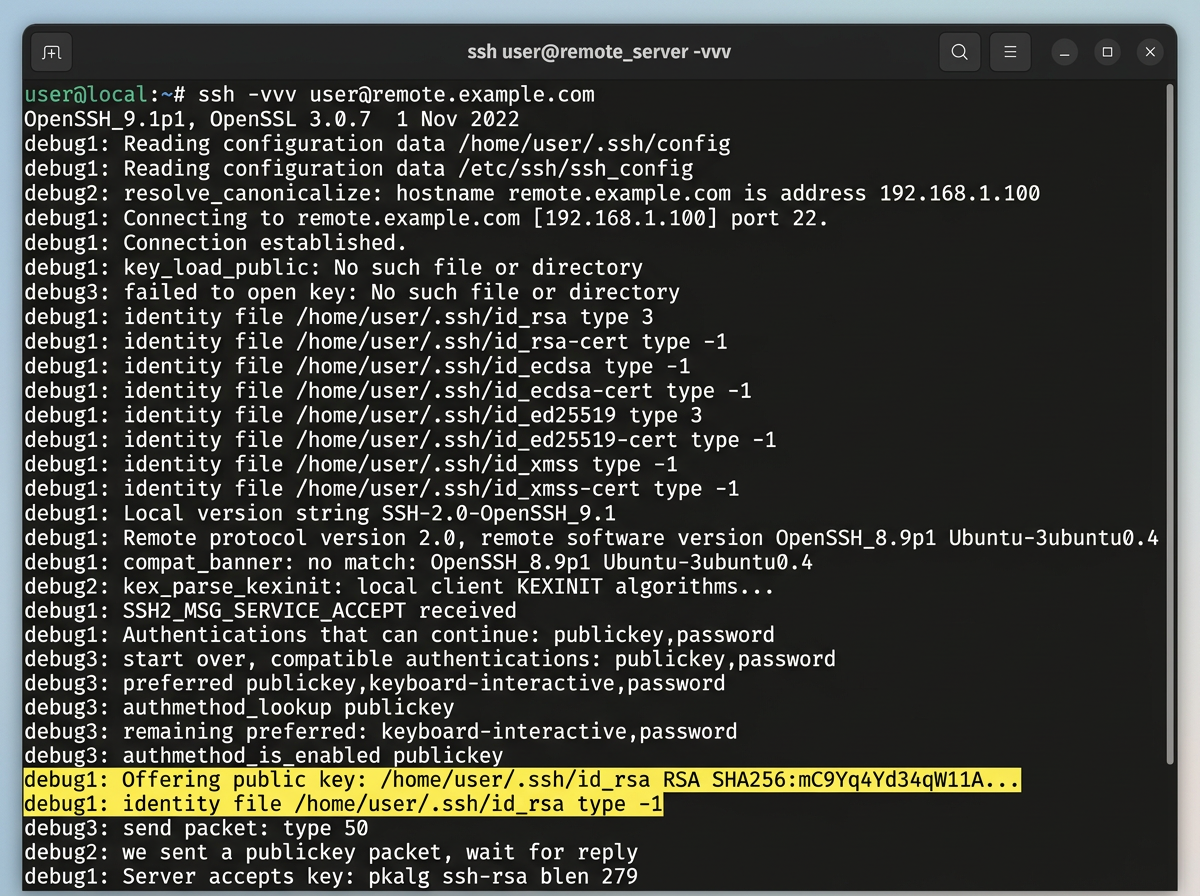The height and width of the screenshot is (896, 1200).
Task: Click the 'we sent a publickey packet' line
Action: tap(333, 853)
